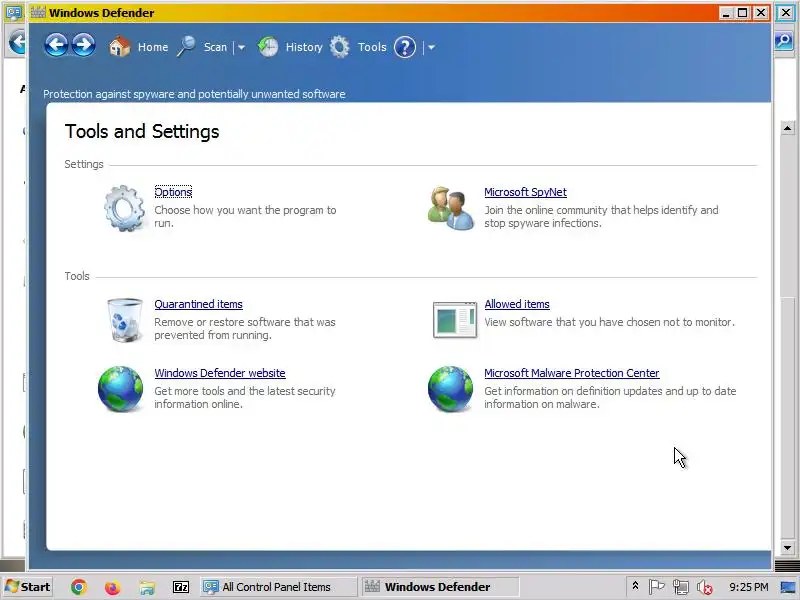Click the Tools and Settings heading
Screen dimensions: 800x600
pos(142,131)
